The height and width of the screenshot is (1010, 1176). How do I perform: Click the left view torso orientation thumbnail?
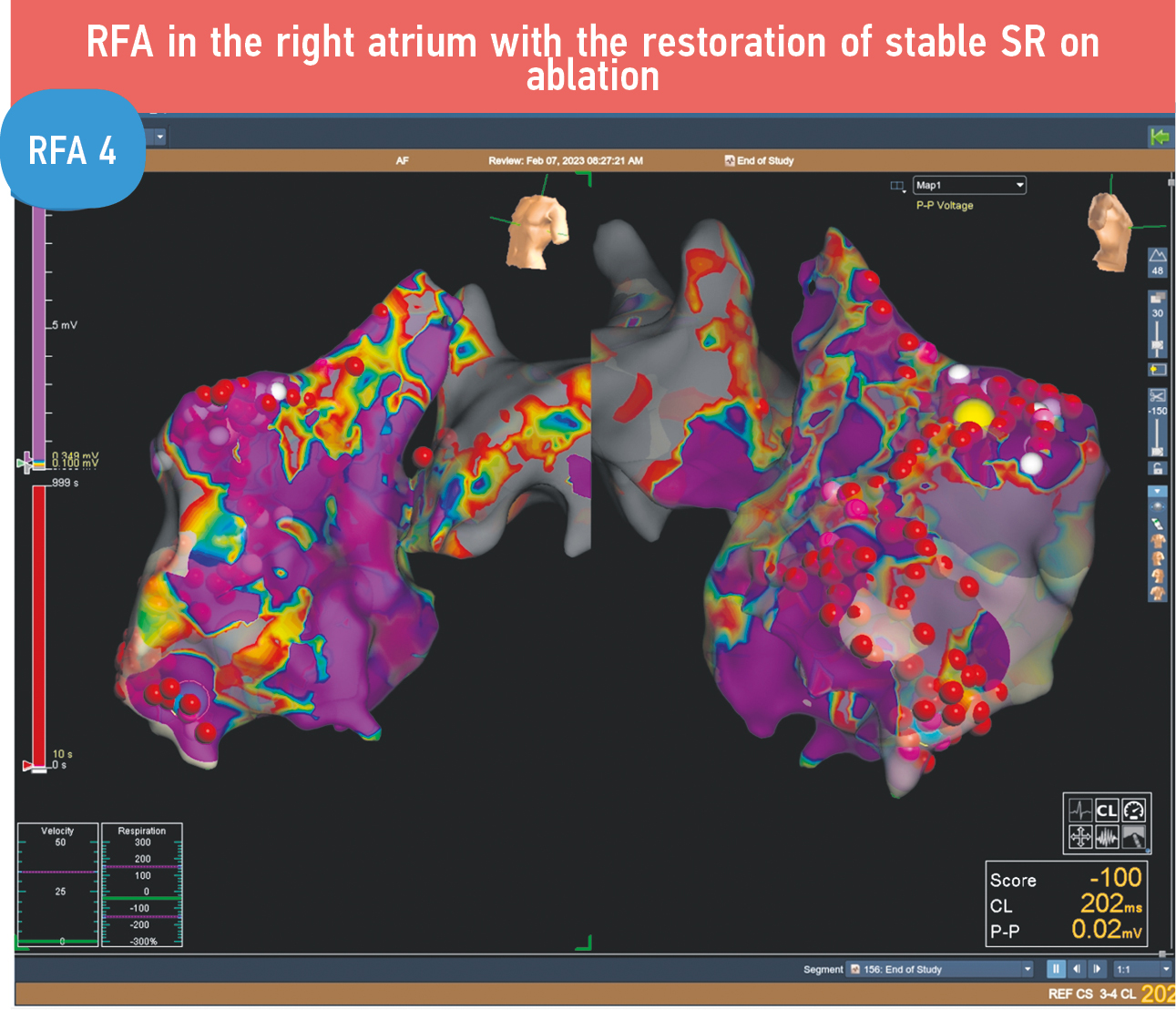537,230
